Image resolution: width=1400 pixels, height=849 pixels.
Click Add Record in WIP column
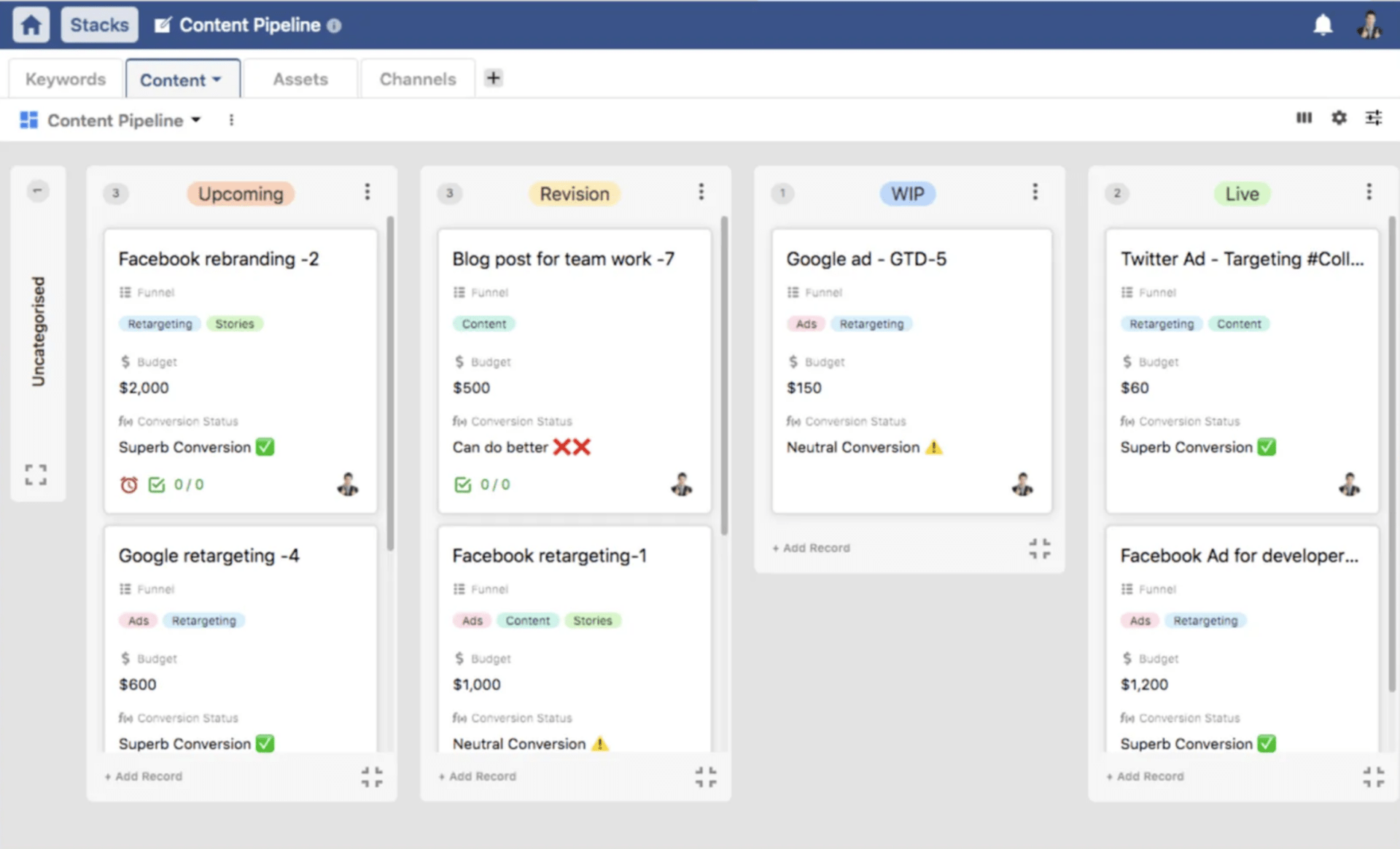pos(812,548)
